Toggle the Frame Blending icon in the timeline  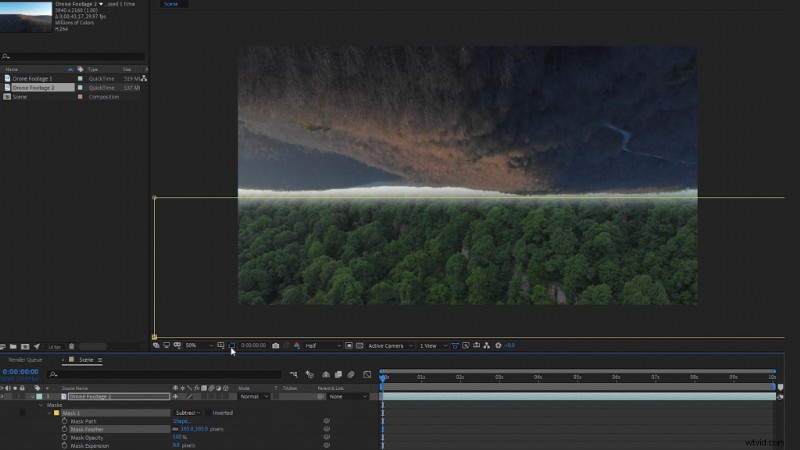click(338, 374)
